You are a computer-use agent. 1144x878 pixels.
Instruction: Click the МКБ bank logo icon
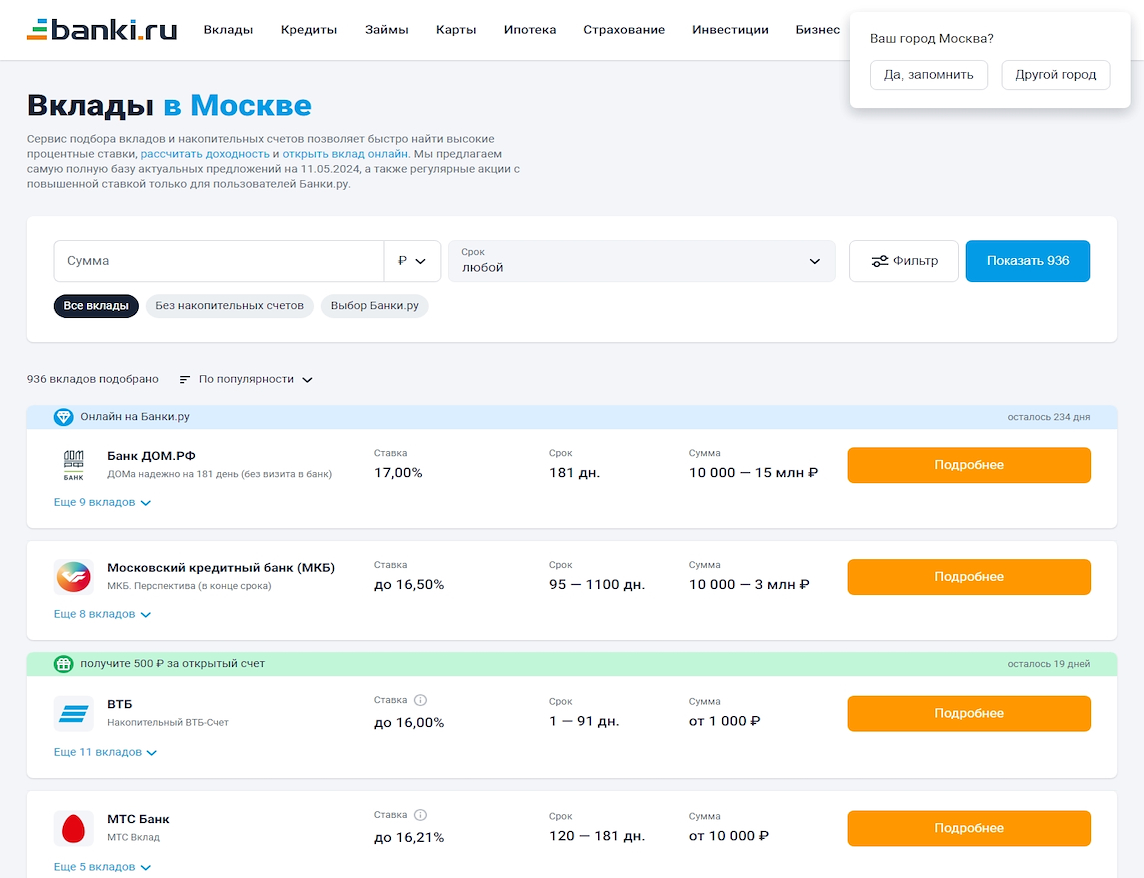[x=74, y=577]
